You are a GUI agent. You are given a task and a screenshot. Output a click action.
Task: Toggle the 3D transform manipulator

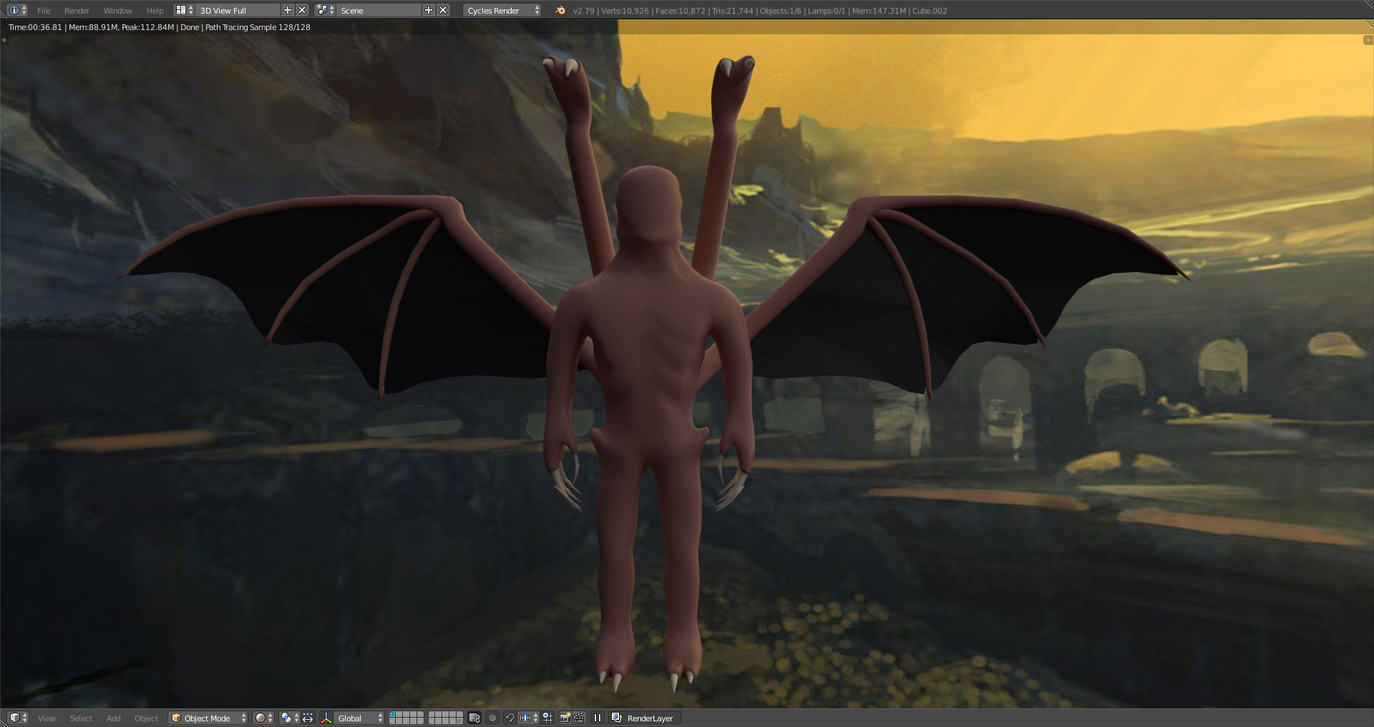coord(326,718)
